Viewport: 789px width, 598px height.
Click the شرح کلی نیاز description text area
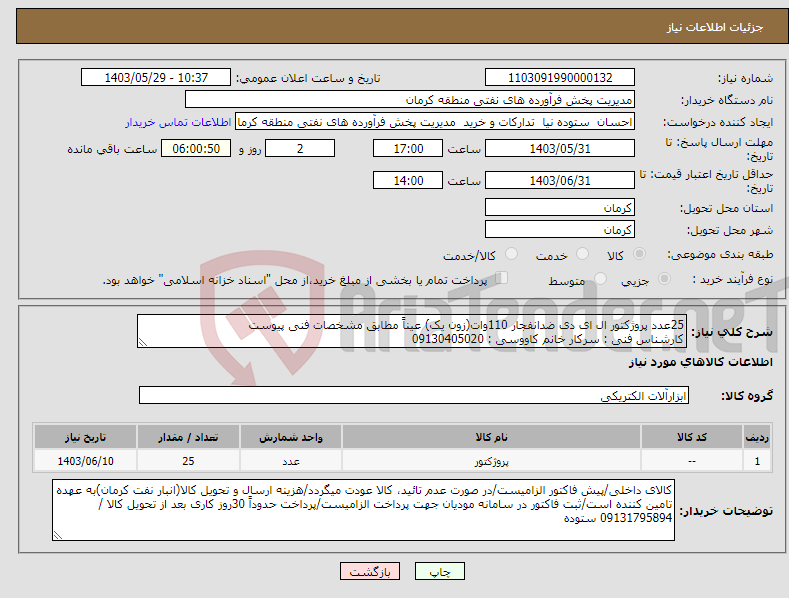(411, 331)
